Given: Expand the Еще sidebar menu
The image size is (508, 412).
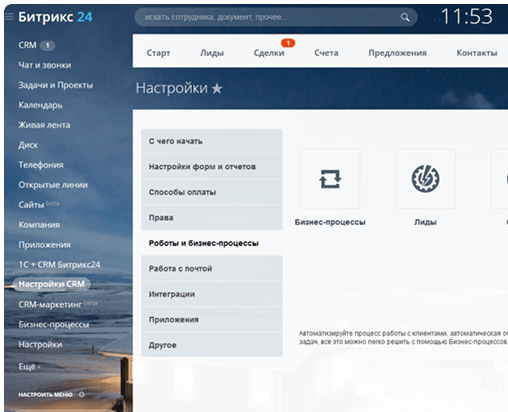Looking at the screenshot, I should 29,367.
